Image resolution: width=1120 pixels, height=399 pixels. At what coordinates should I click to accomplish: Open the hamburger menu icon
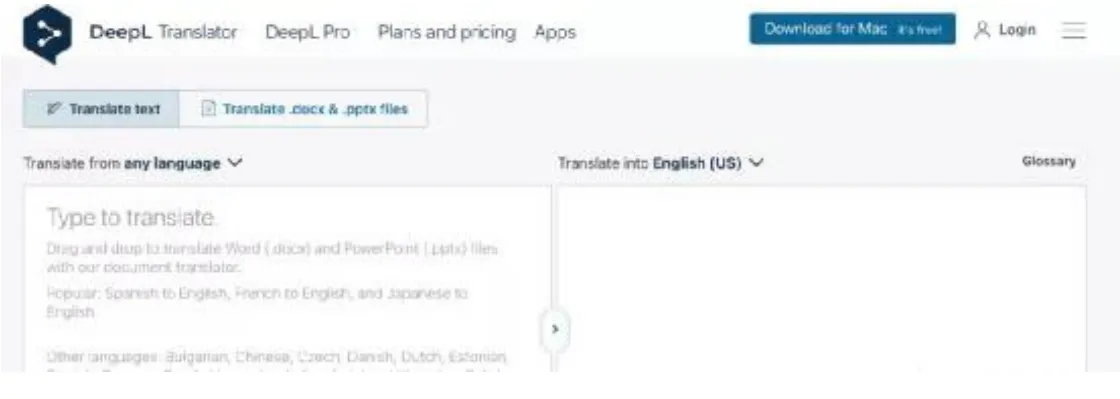(x=1074, y=30)
